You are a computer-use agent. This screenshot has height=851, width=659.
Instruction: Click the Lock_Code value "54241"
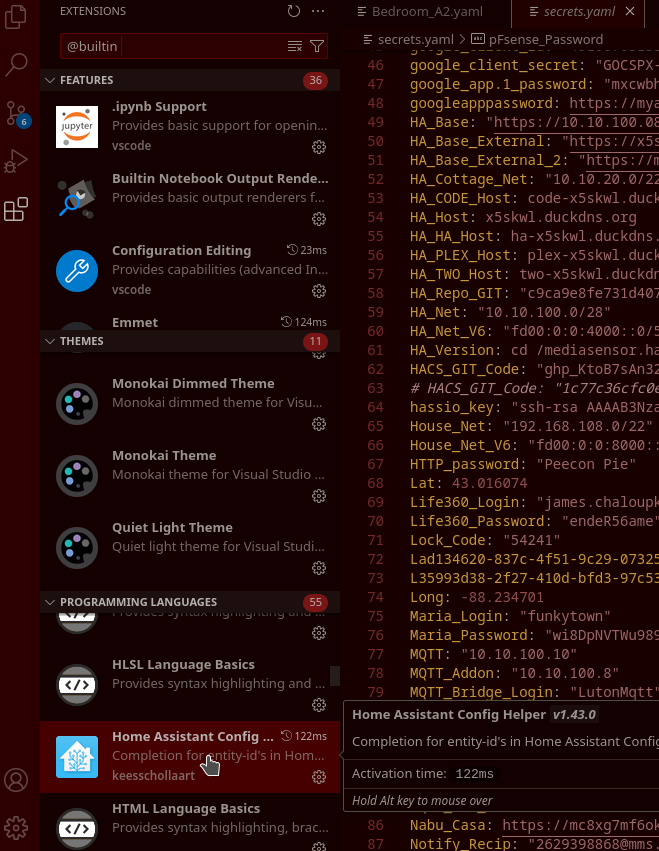(531, 540)
